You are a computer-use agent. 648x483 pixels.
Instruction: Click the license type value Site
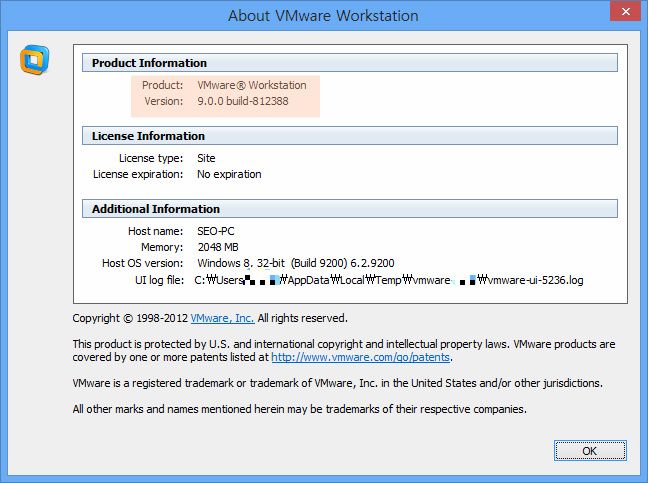click(206, 158)
